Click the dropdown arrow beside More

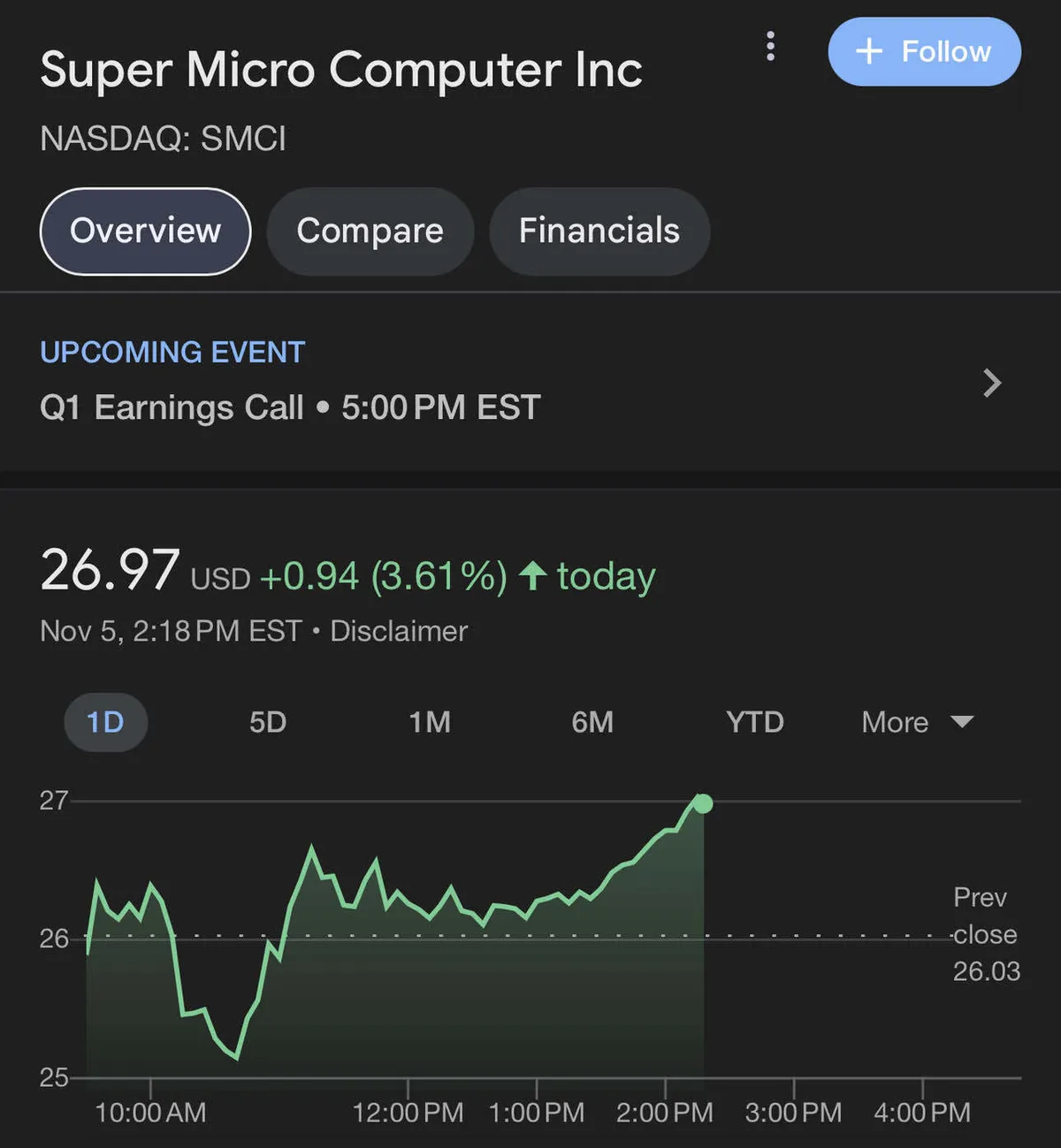(x=962, y=722)
